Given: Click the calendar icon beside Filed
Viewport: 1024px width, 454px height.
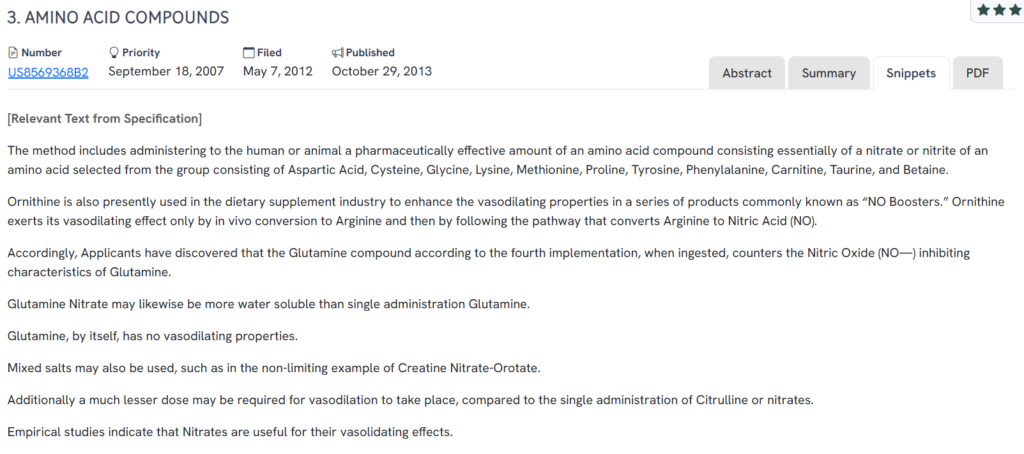Looking at the screenshot, I should [249, 53].
